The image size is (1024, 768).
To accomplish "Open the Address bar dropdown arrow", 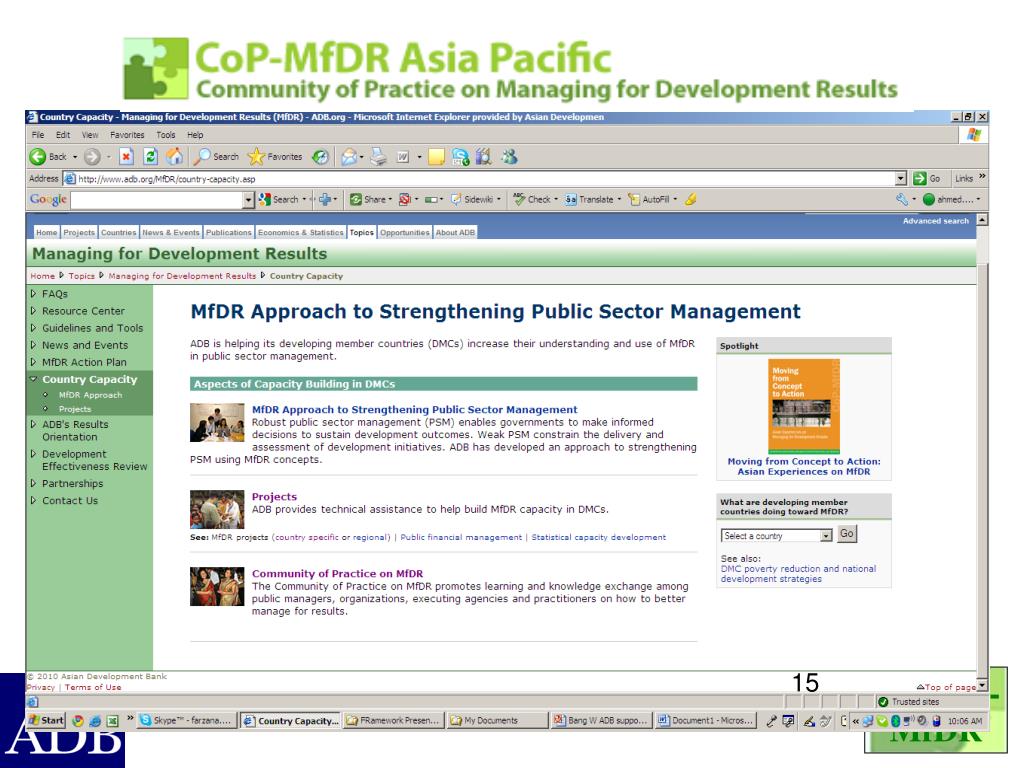I will click(x=901, y=178).
